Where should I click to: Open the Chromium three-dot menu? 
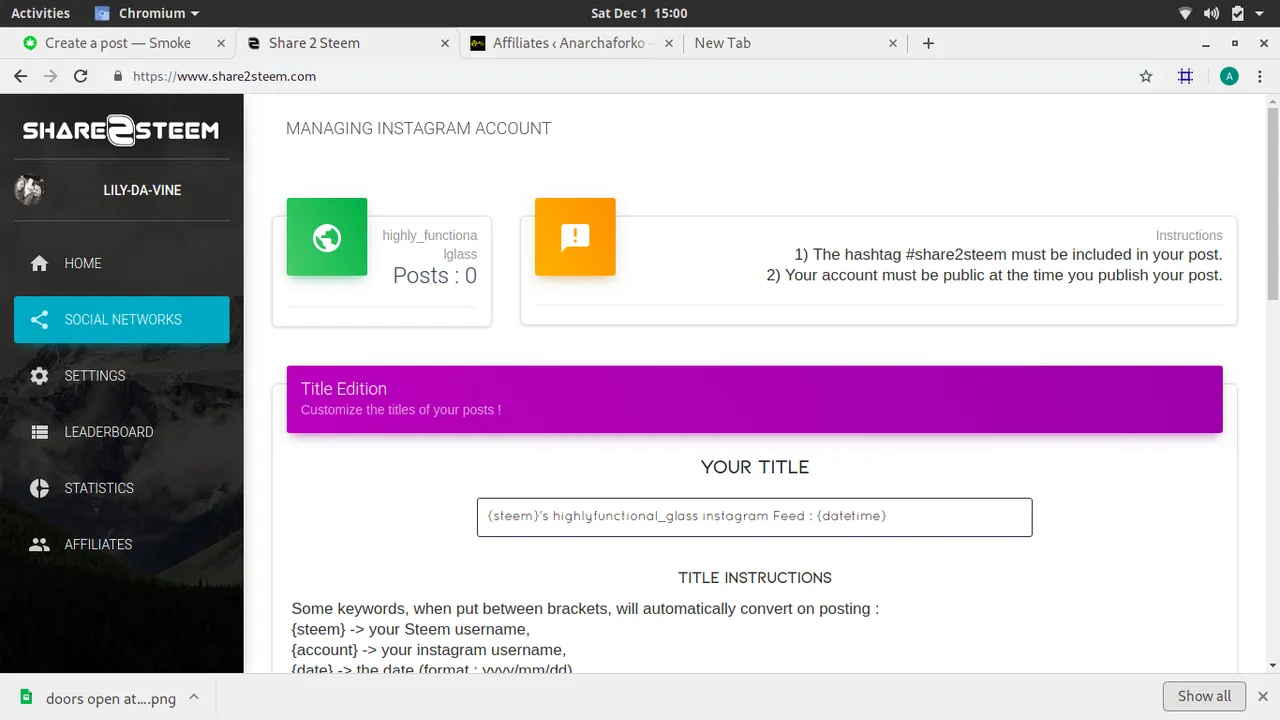pyautogui.click(x=1260, y=76)
